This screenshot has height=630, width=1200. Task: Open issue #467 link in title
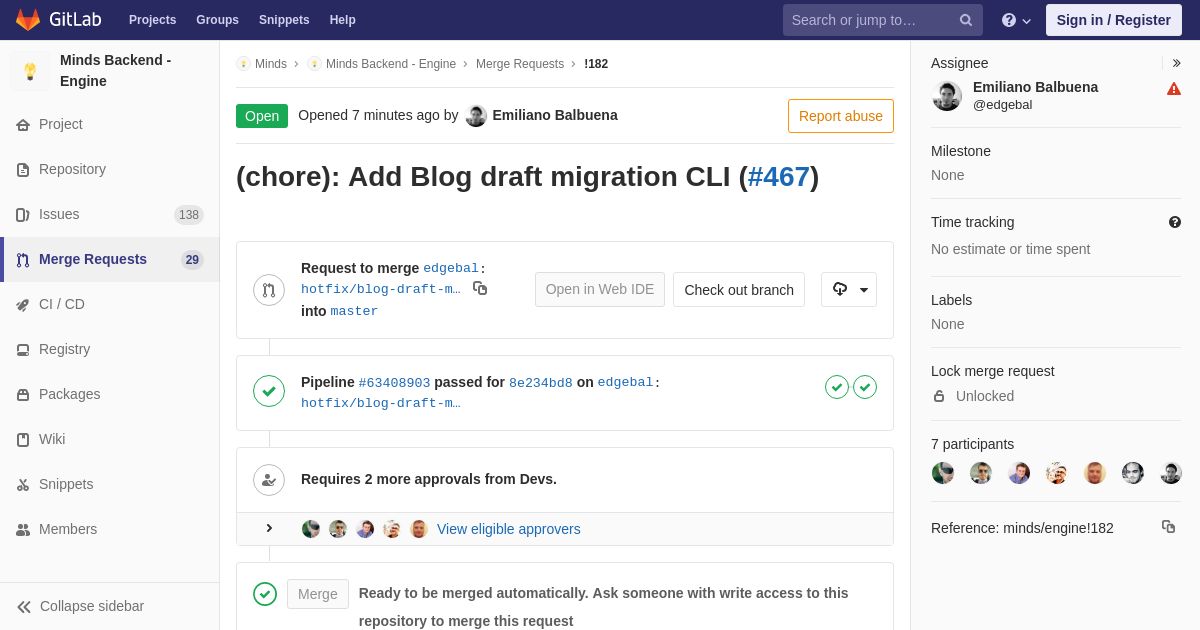coord(778,177)
